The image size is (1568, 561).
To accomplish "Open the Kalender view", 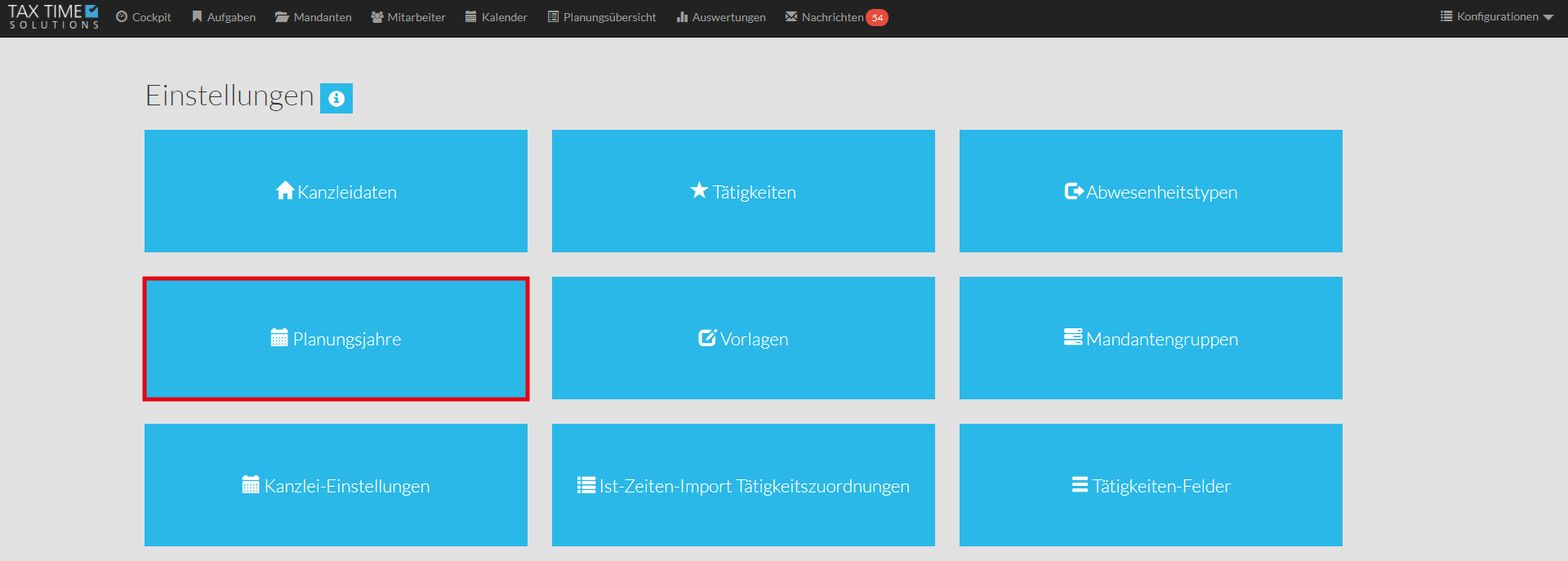I will pyautogui.click(x=497, y=17).
